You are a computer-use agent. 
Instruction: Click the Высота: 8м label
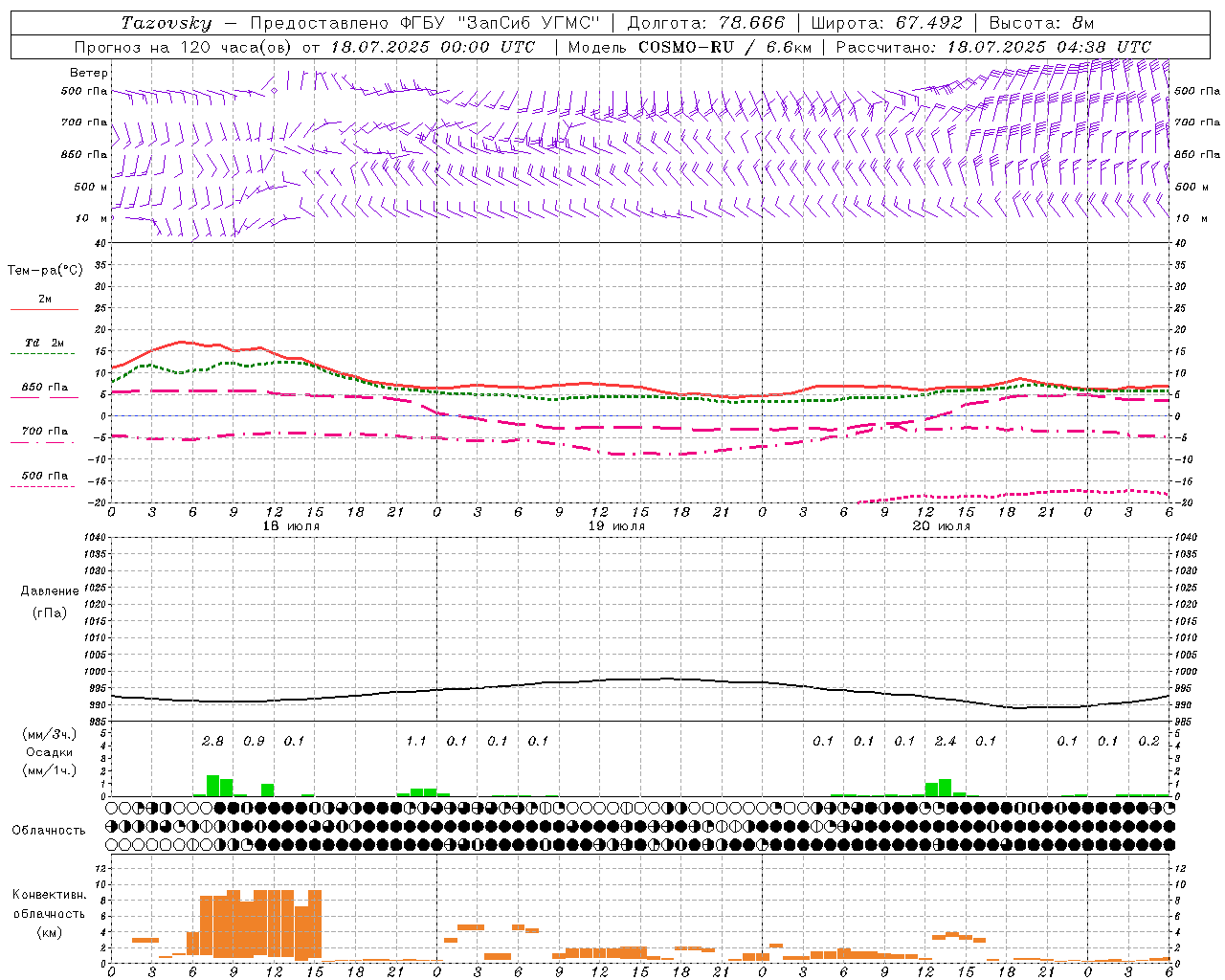1041,23
